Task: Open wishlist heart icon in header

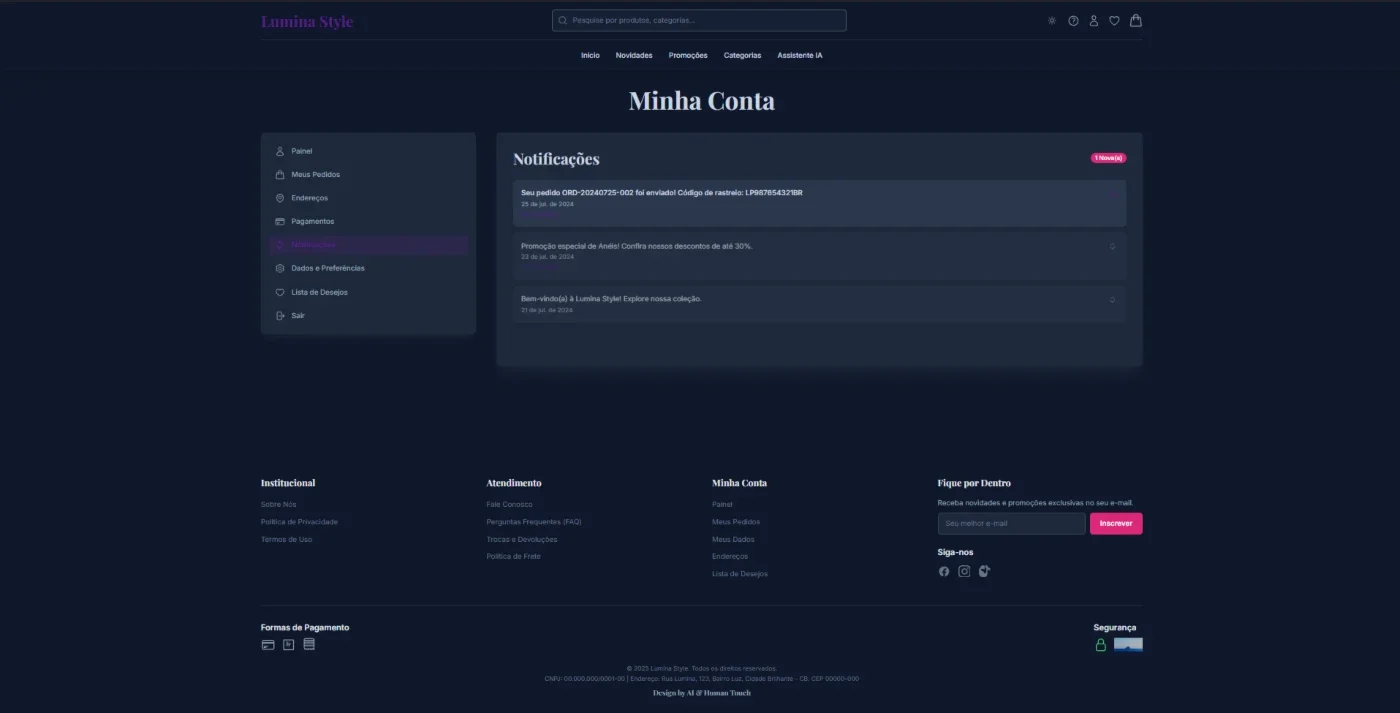Action: 1114,21
